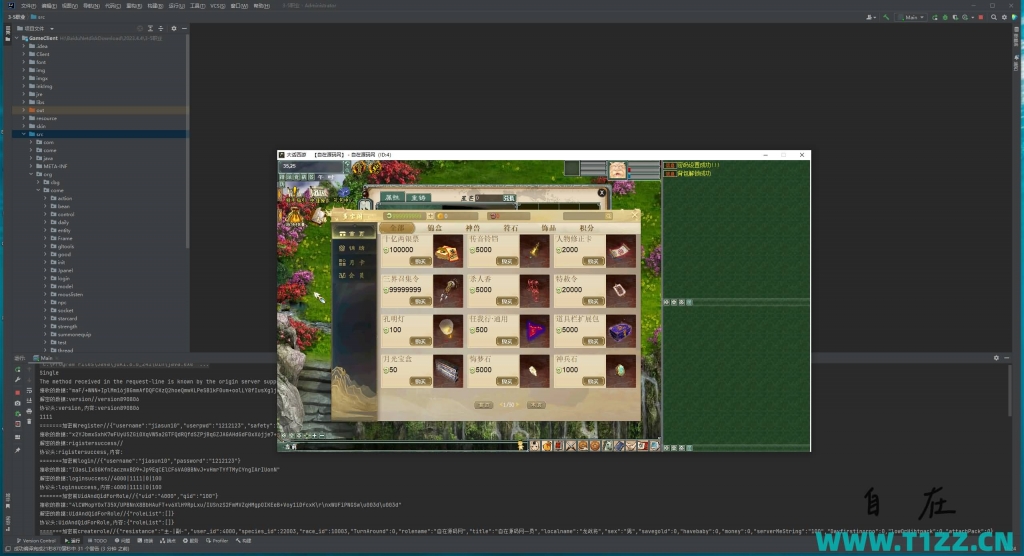This screenshot has width=1024, height=556.
Task: Select the 锦盒 shop tab
Action: pyautogui.click(x=435, y=228)
